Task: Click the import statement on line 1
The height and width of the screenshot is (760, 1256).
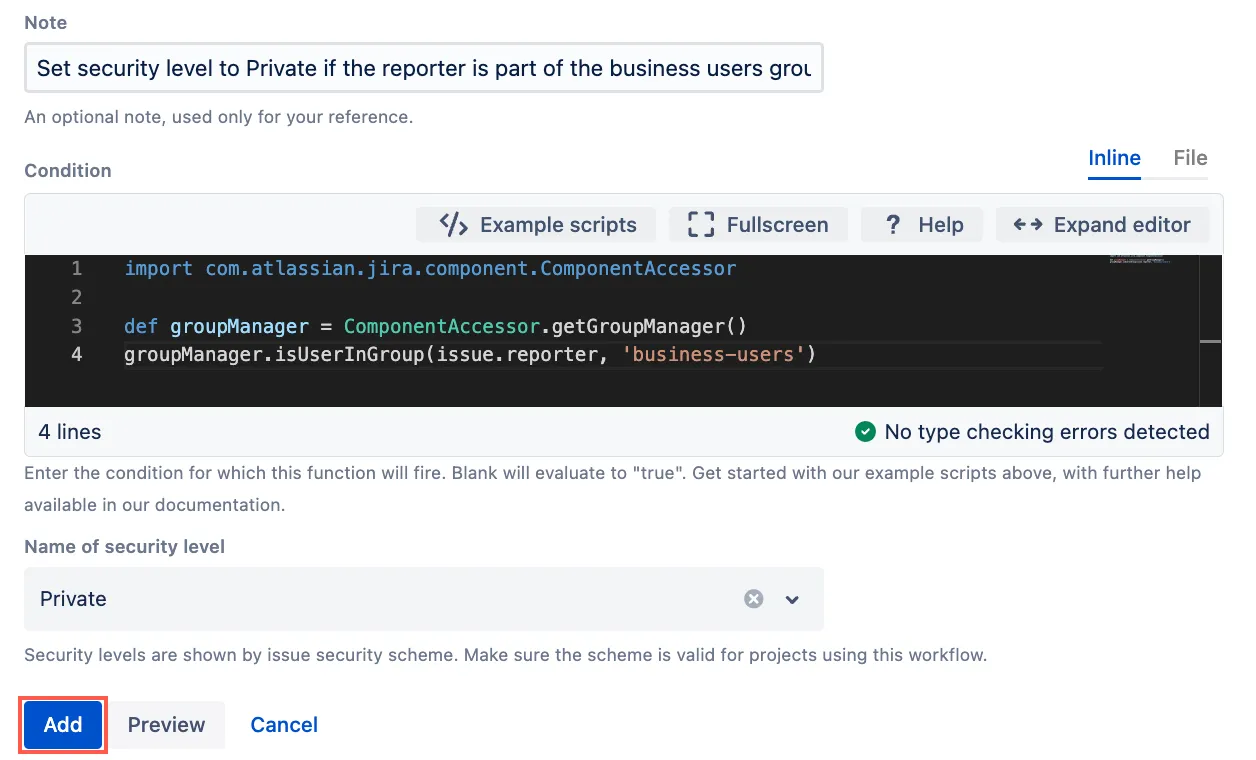Action: [430, 269]
